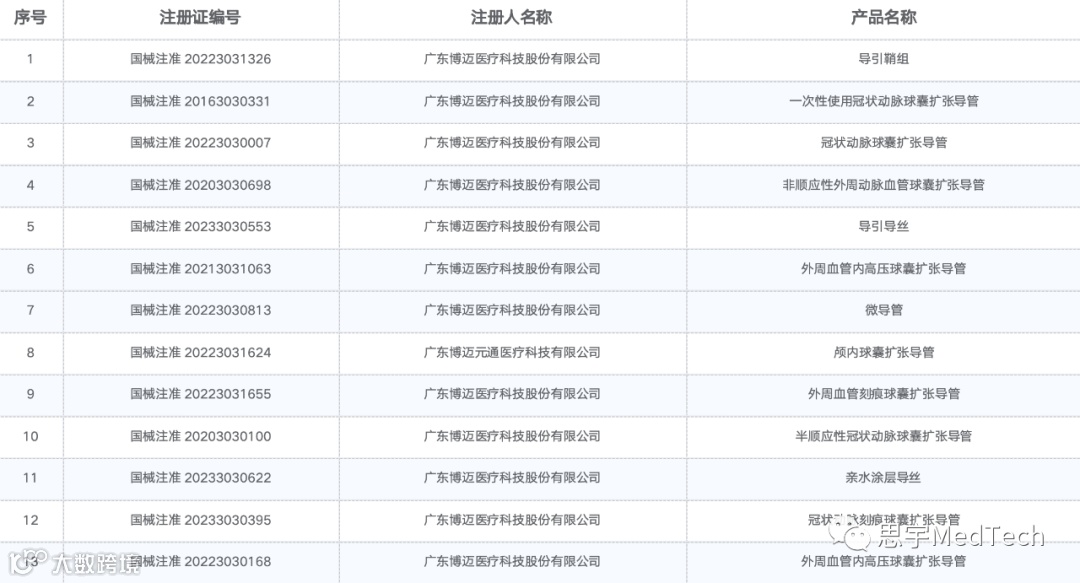The height and width of the screenshot is (583, 1080).
Task: Click product name 微导管
Action: point(884,310)
